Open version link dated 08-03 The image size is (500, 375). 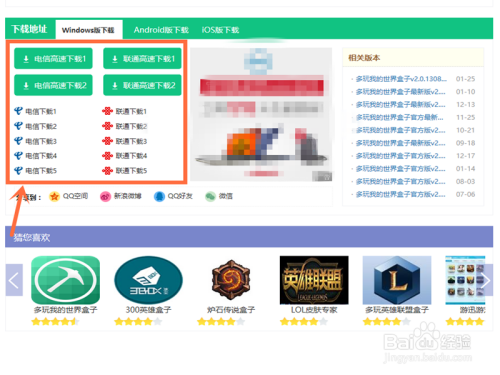tap(400, 181)
